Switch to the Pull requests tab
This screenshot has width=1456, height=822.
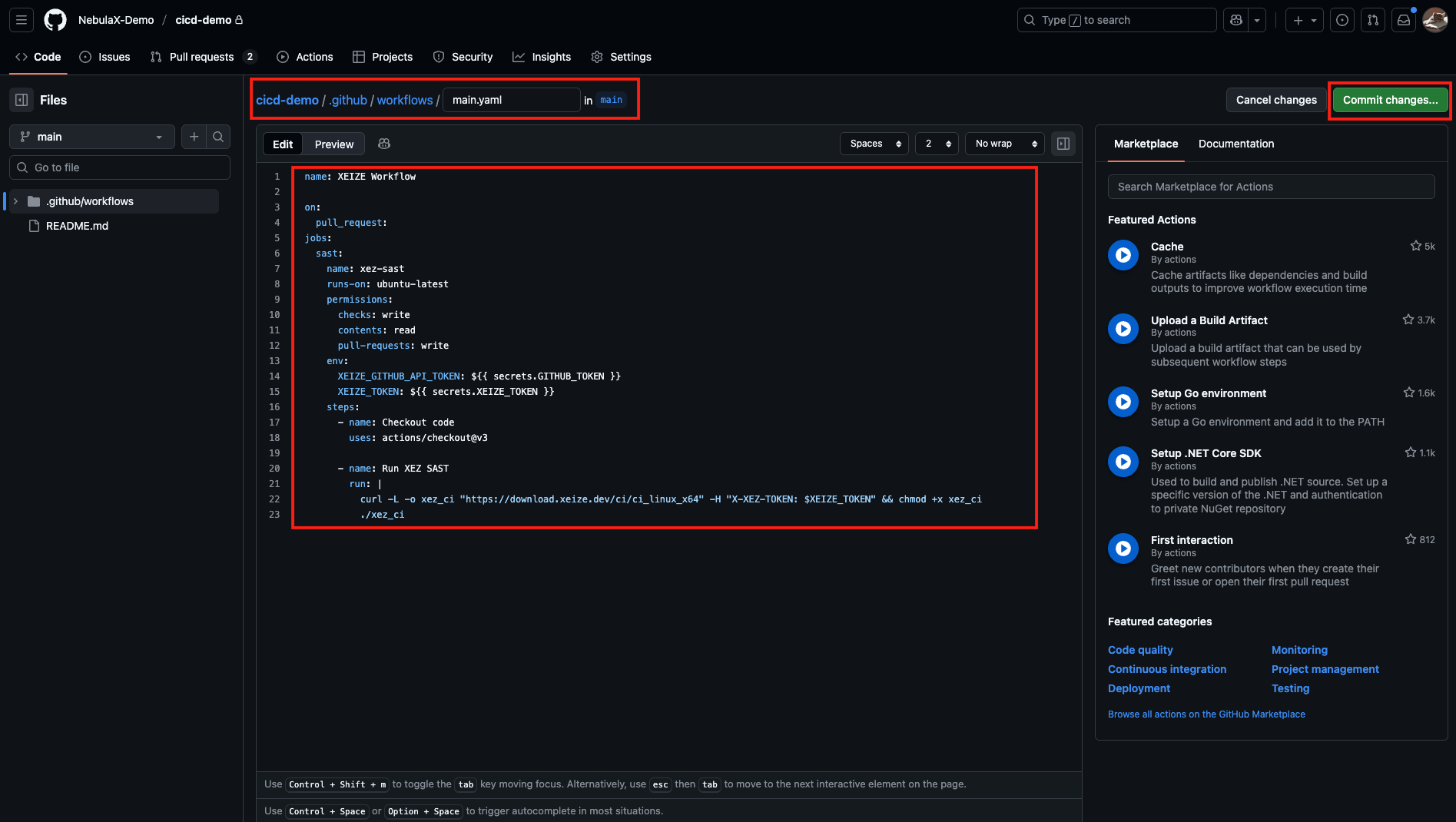coord(203,57)
